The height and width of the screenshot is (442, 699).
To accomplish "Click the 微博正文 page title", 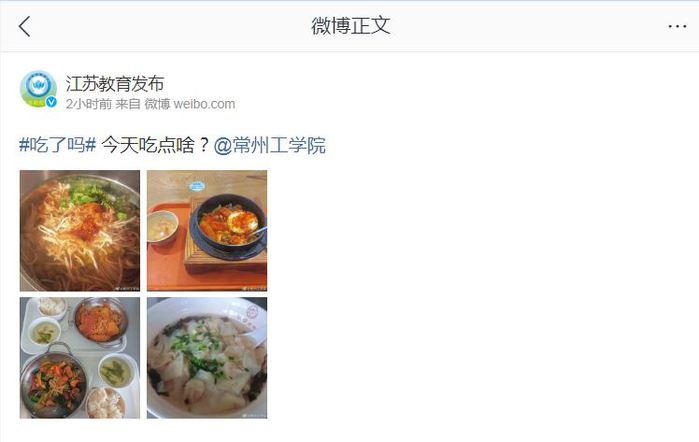I will pos(350,26).
